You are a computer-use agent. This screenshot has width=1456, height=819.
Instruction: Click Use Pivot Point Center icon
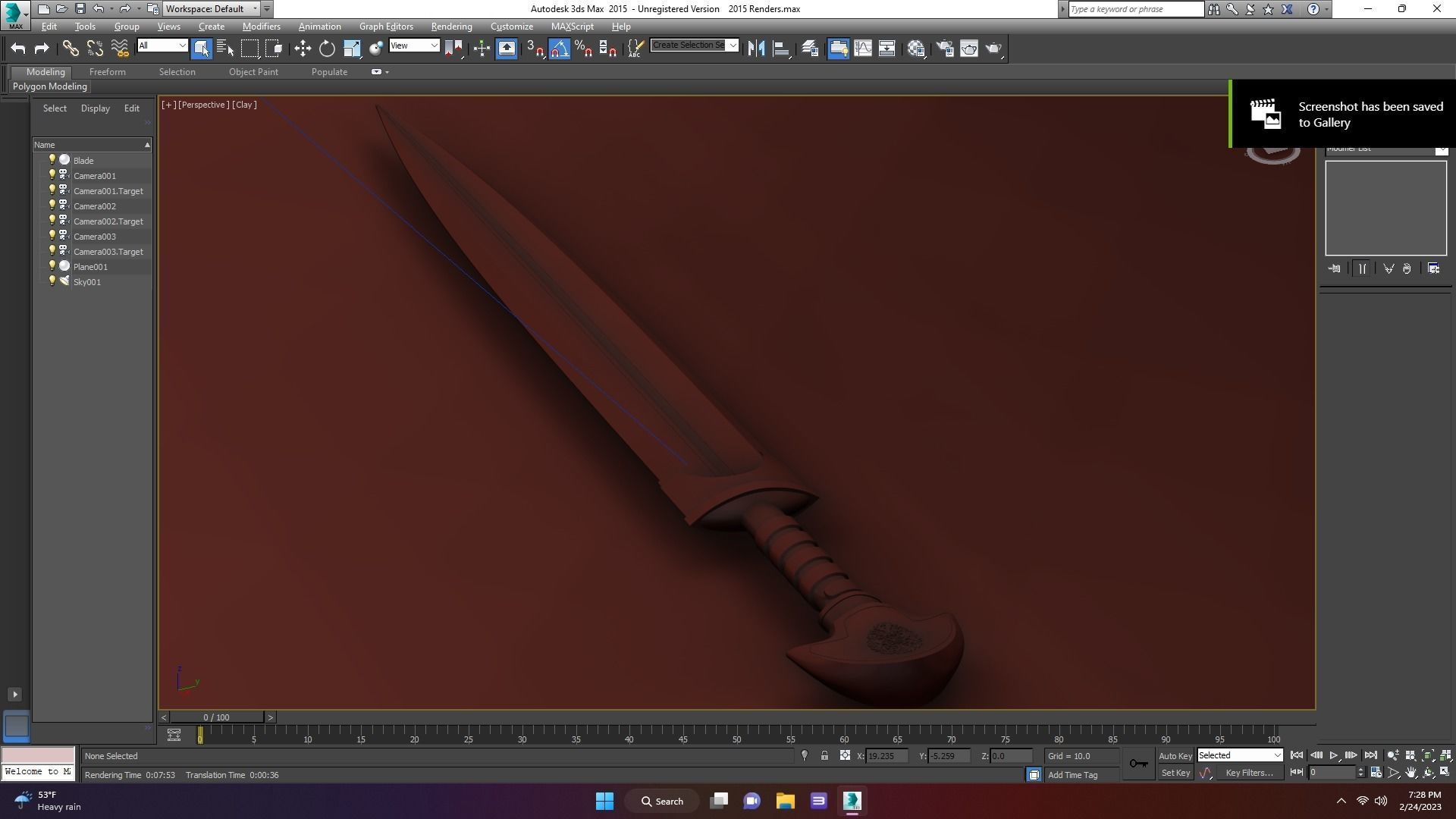(x=453, y=49)
